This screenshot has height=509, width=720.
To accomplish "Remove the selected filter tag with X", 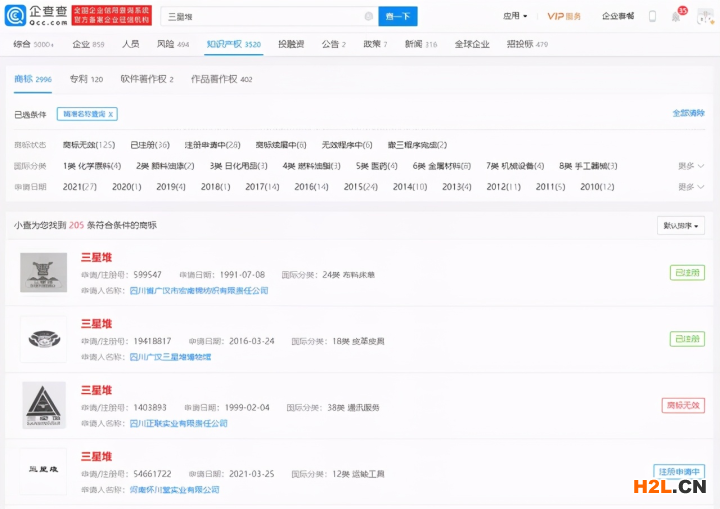I will coord(111,114).
